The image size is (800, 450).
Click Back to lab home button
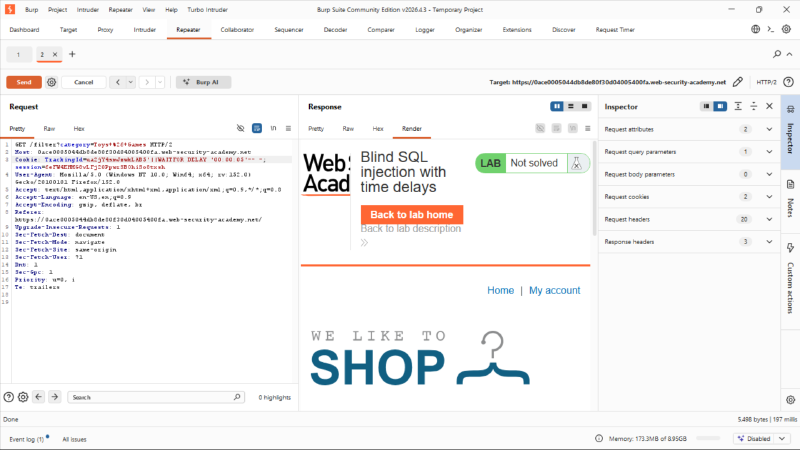(x=412, y=215)
